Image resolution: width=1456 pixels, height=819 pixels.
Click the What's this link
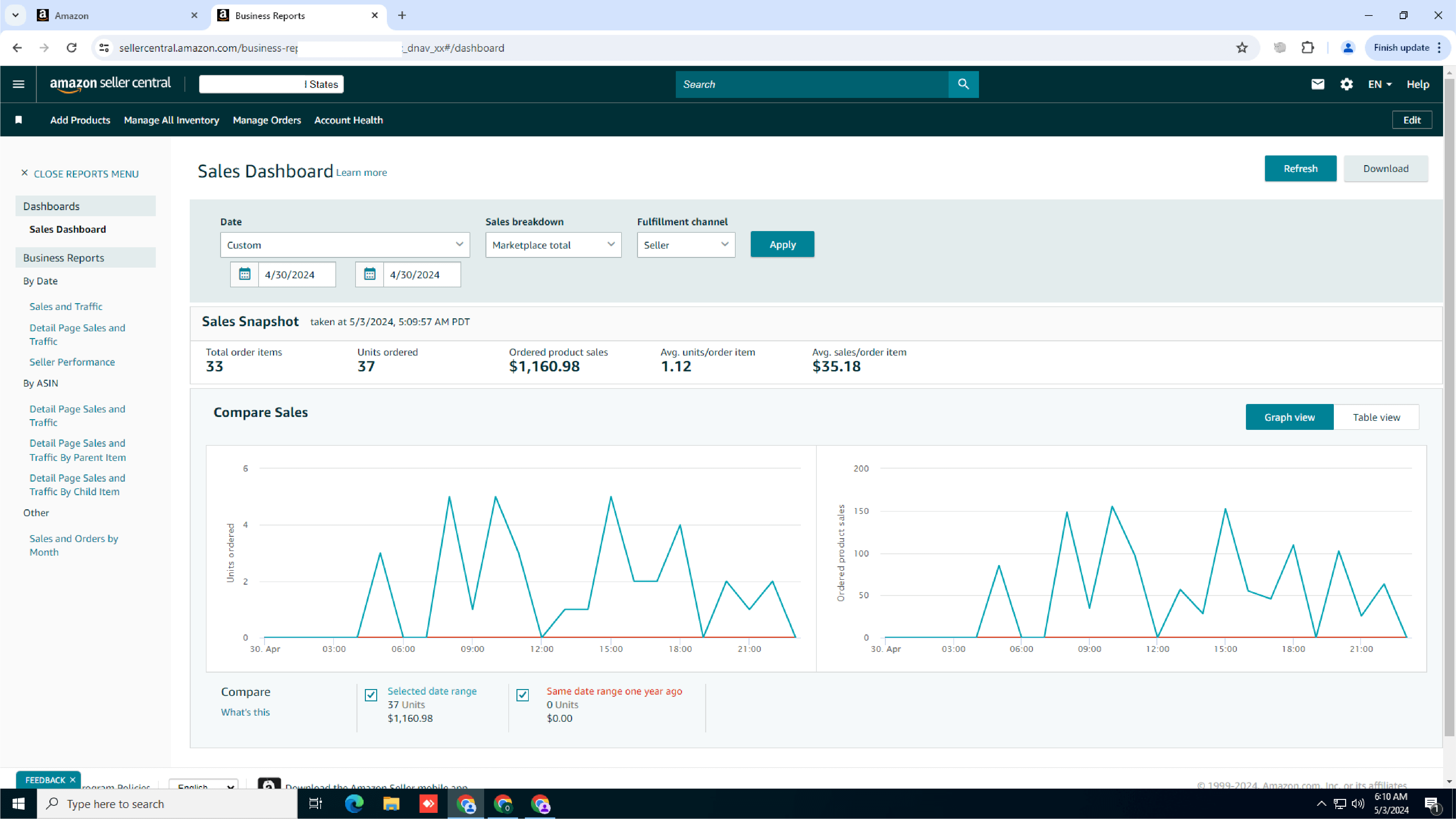(x=245, y=712)
